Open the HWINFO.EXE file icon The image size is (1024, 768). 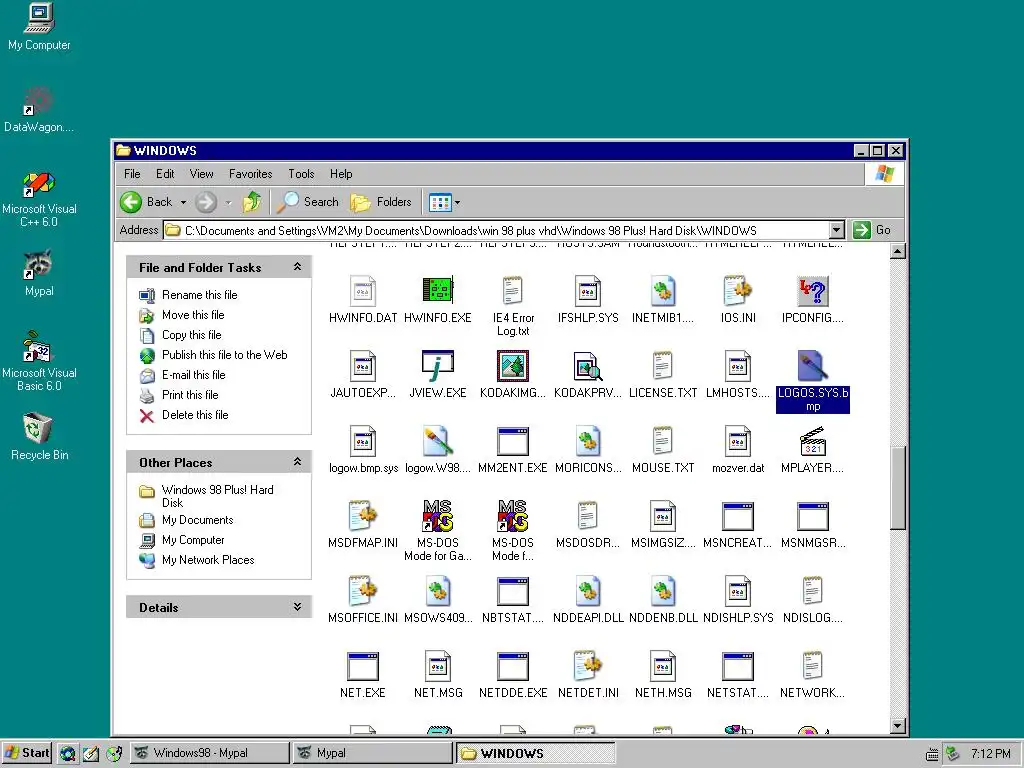click(x=438, y=290)
